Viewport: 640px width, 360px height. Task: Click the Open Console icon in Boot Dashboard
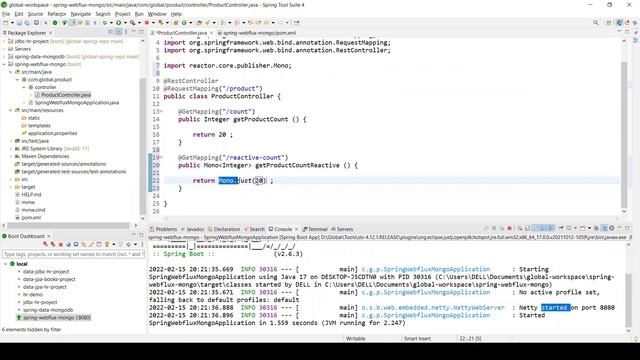coord(76,244)
